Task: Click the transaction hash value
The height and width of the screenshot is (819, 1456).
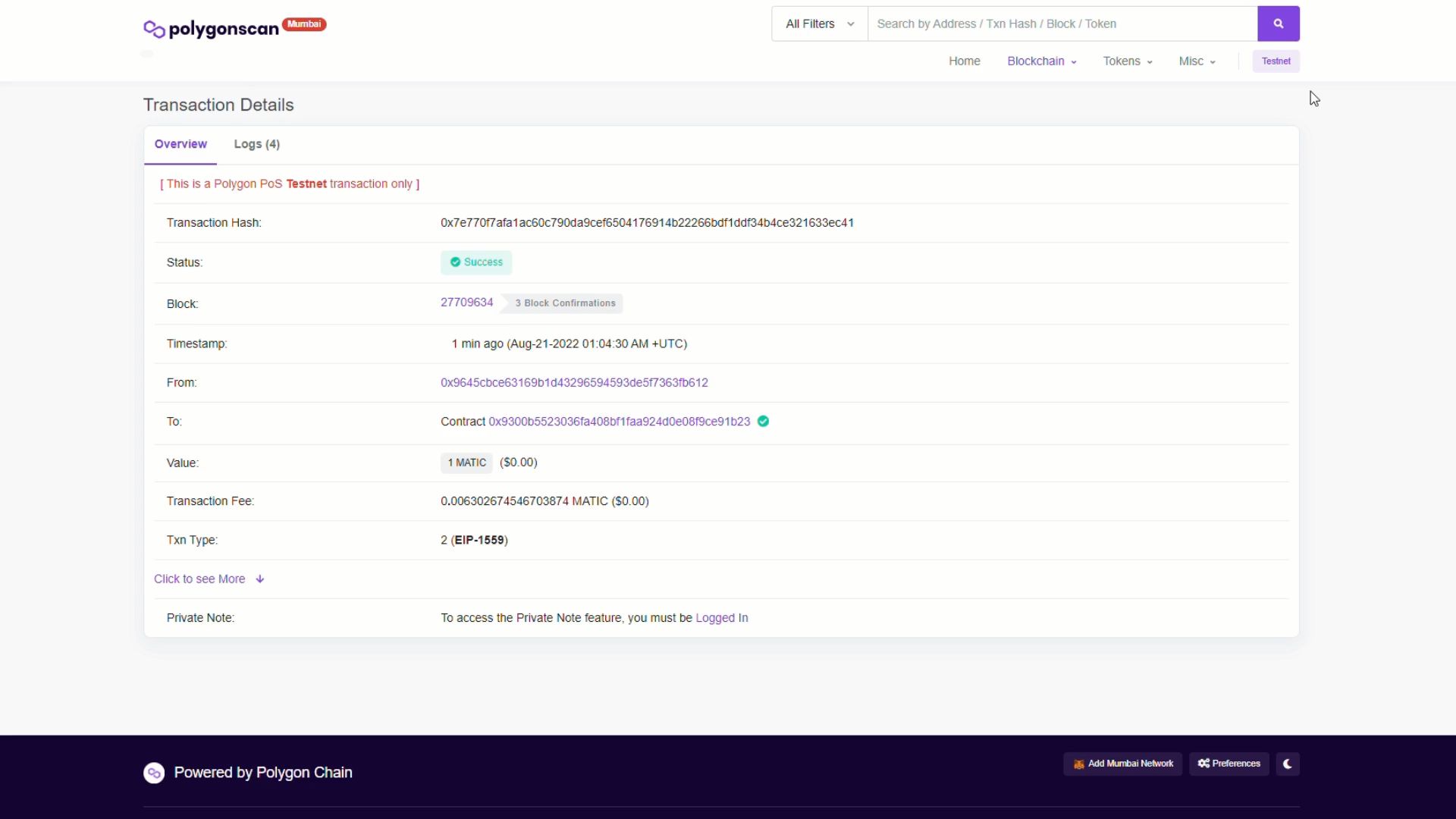Action: coord(647,223)
